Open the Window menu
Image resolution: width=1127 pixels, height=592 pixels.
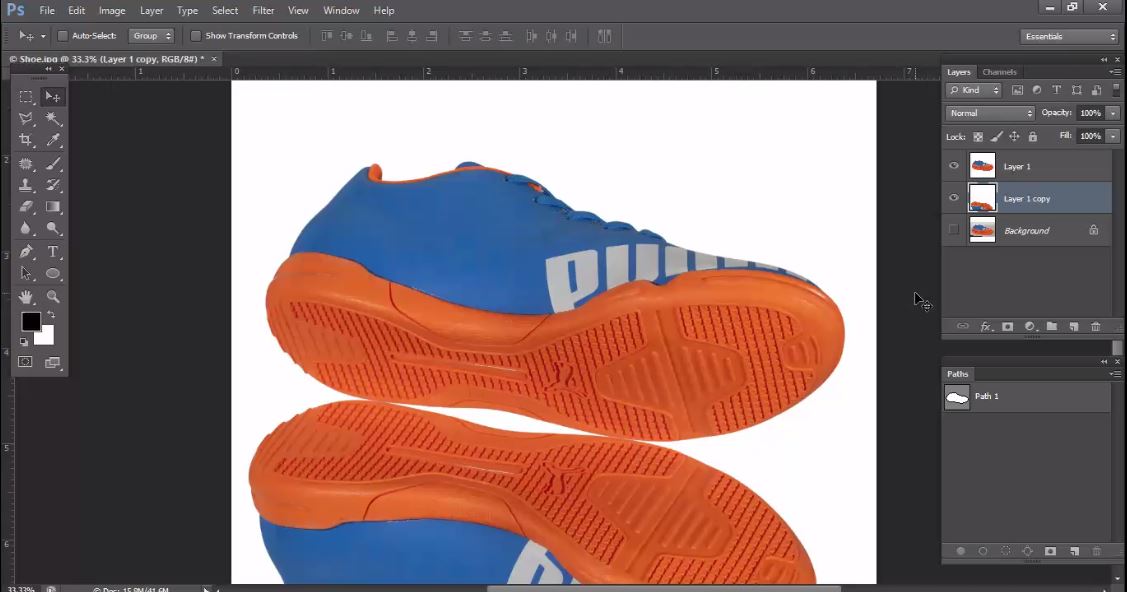pos(341,11)
